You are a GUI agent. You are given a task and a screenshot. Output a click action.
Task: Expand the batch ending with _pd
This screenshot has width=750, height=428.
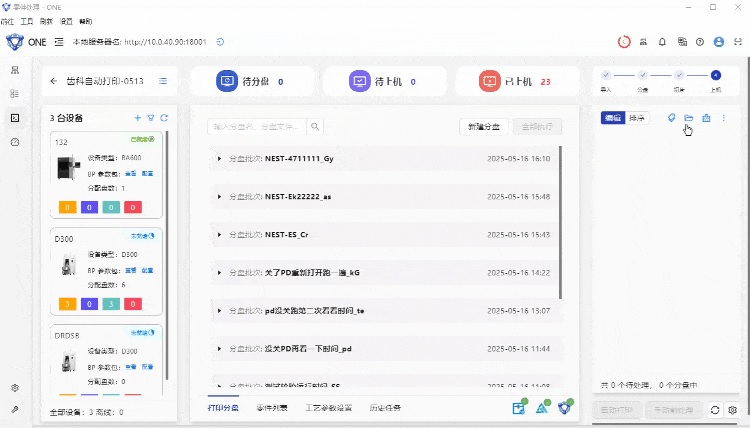[220, 349]
